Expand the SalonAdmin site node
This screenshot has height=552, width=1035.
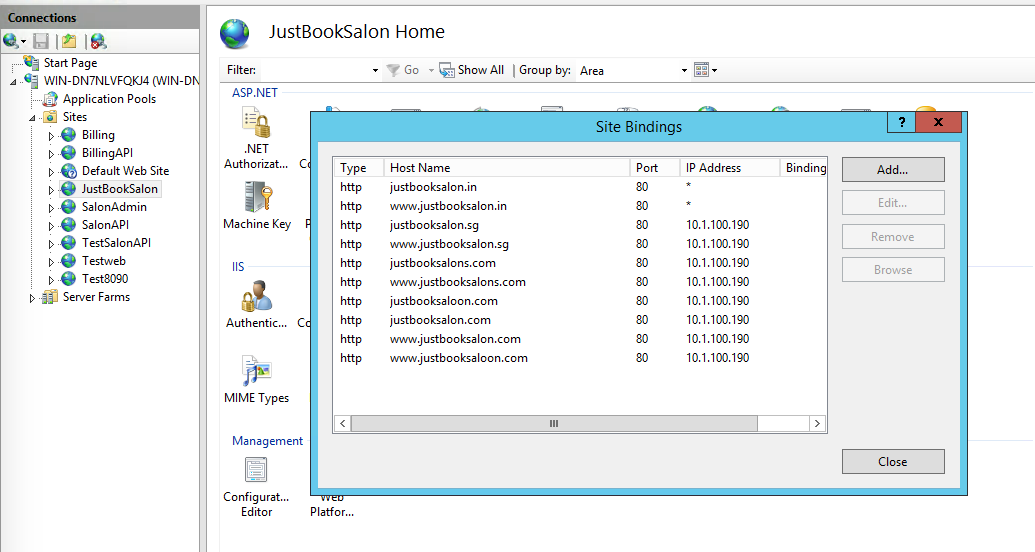pos(51,208)
